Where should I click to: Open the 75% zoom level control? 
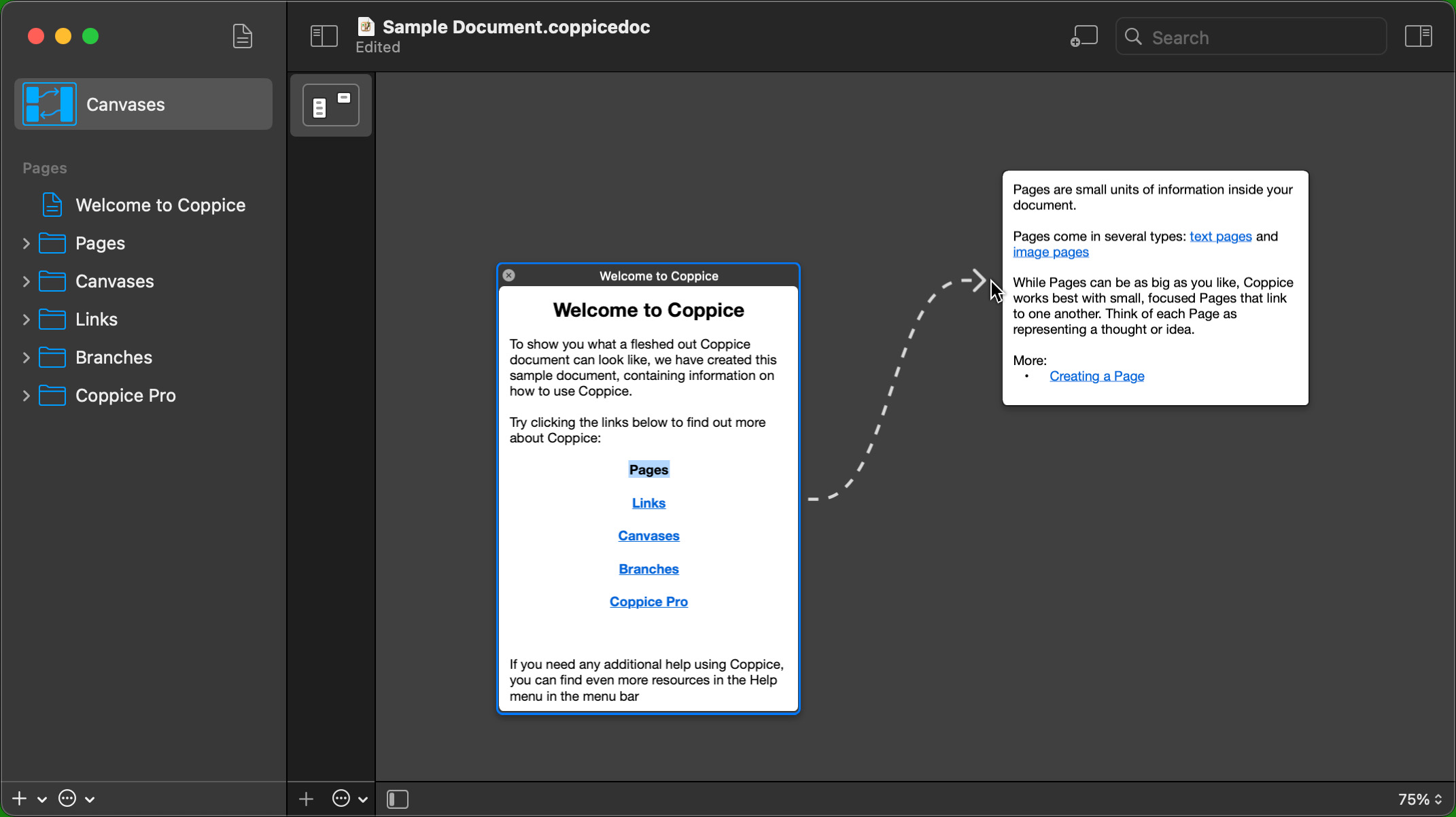(x=1419, y=799)
